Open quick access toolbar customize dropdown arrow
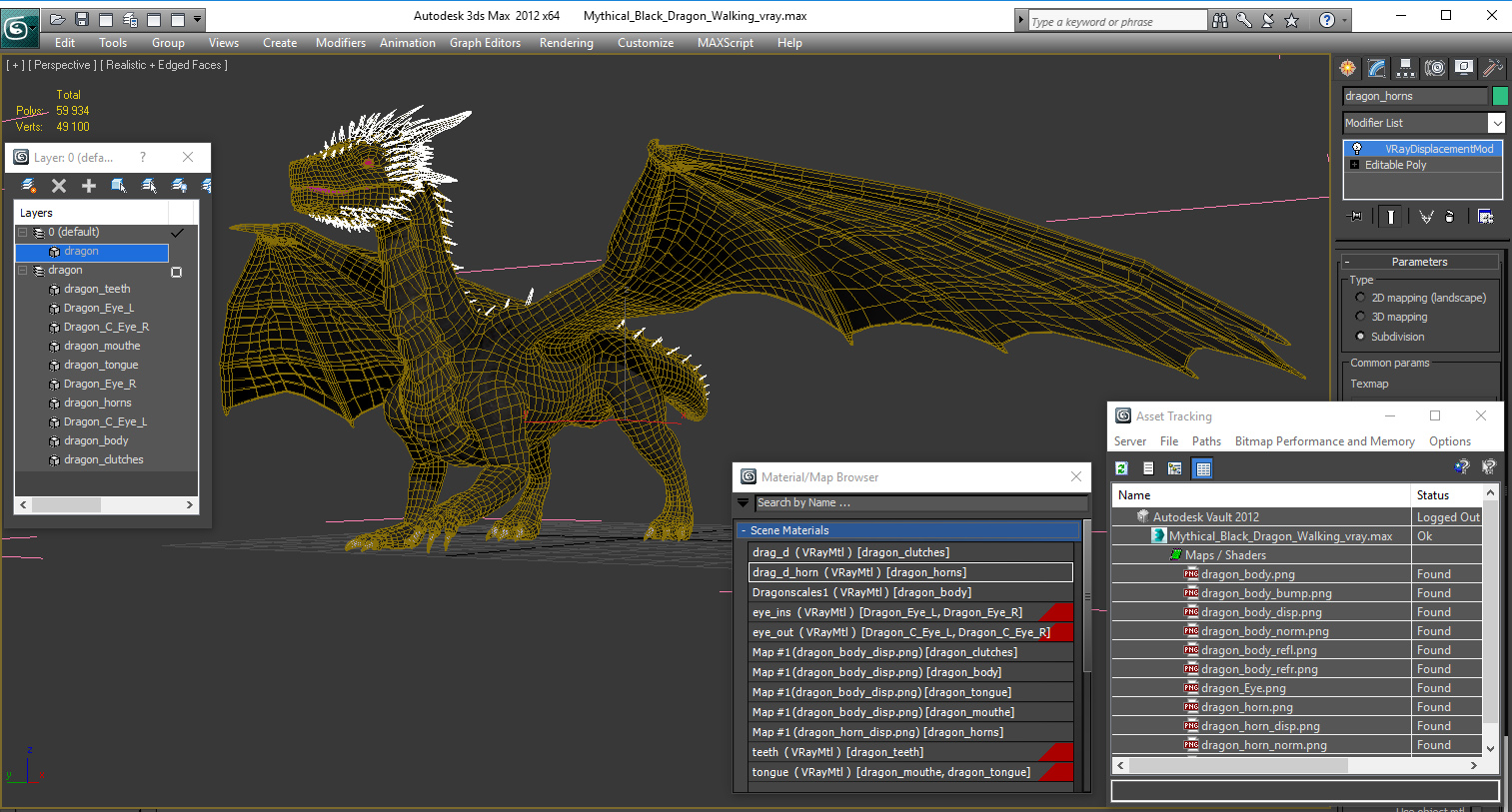Image resolution: width=1512 pixels, height=812 pixels. tap(198, 19)
